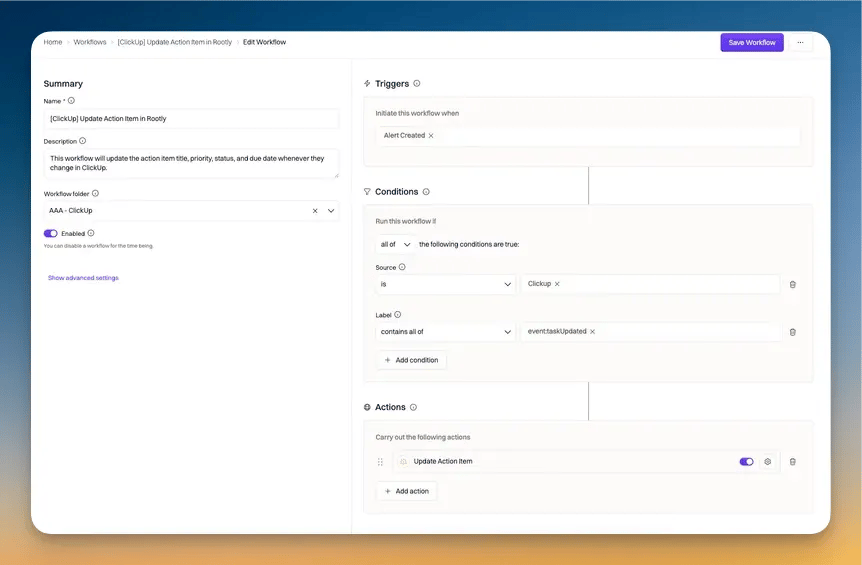862x565 pixels.
Task: Toggle the Update Action Item action switch
Action: coord(747,462)
